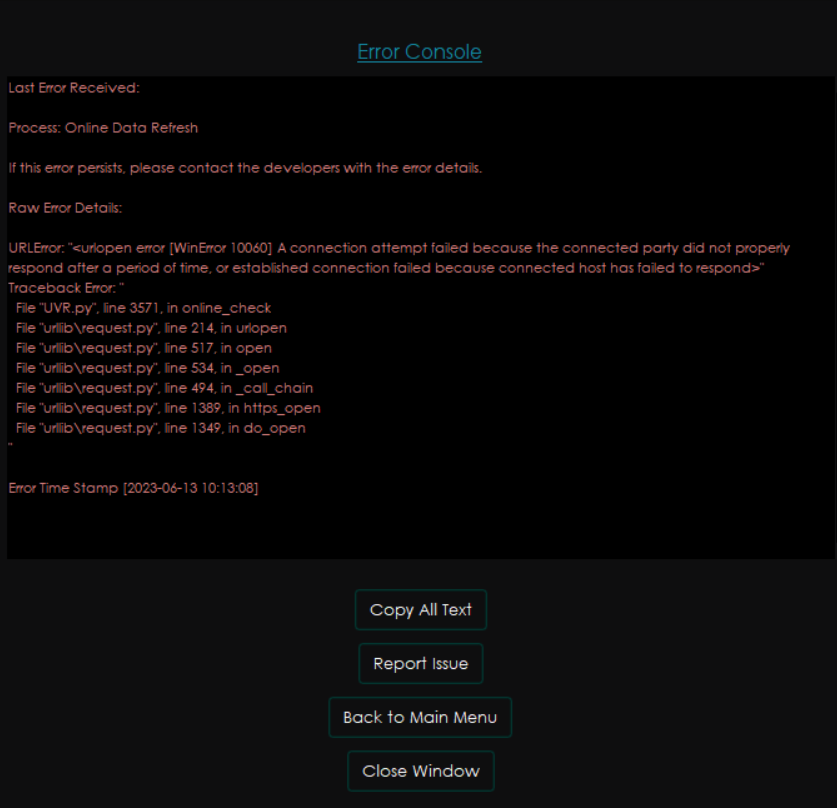Viewport: 837px width, 808px height.
Task: Click the Report Issue button
Action: coord(420,663)
